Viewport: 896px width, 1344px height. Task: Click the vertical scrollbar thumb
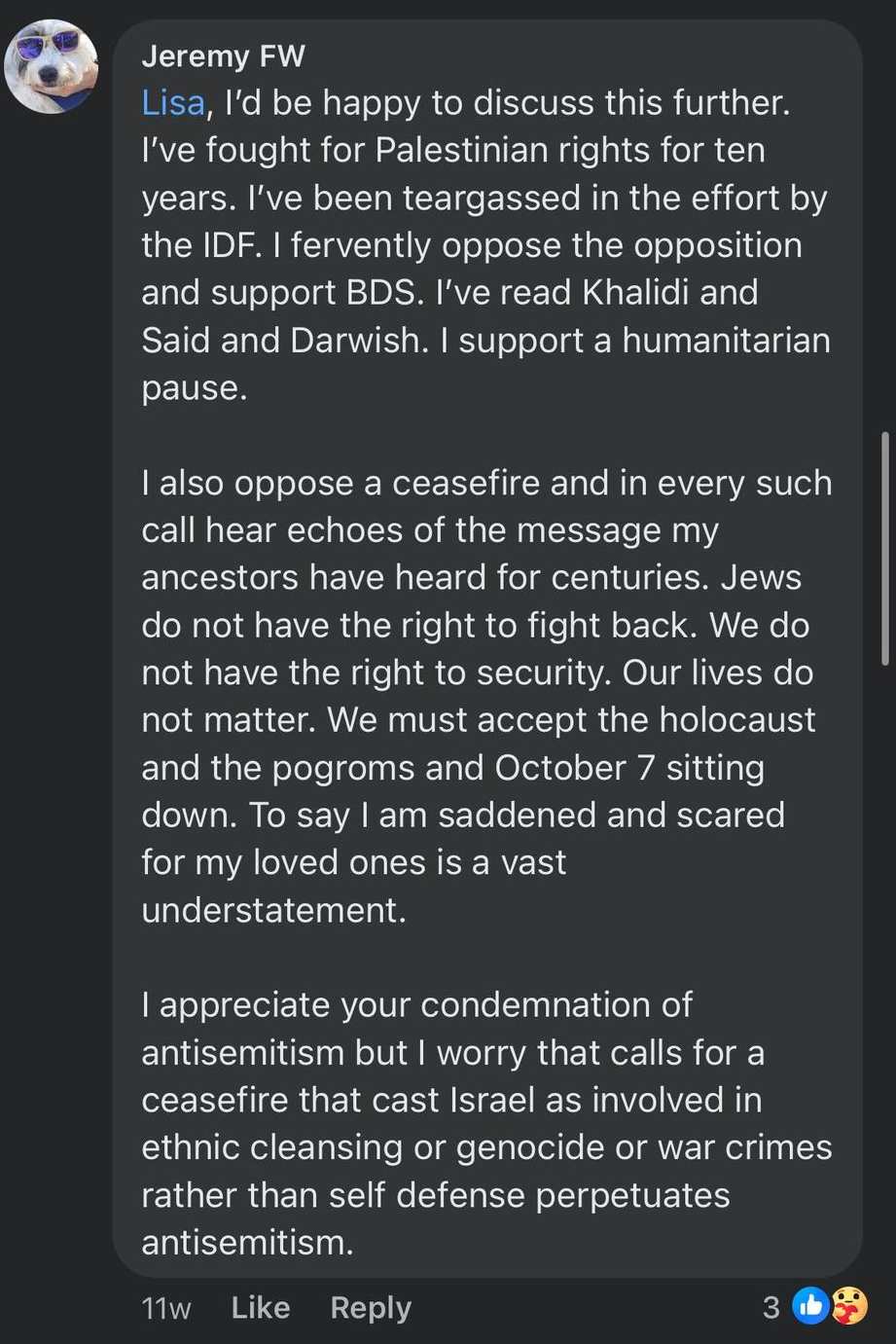[884, 549]
